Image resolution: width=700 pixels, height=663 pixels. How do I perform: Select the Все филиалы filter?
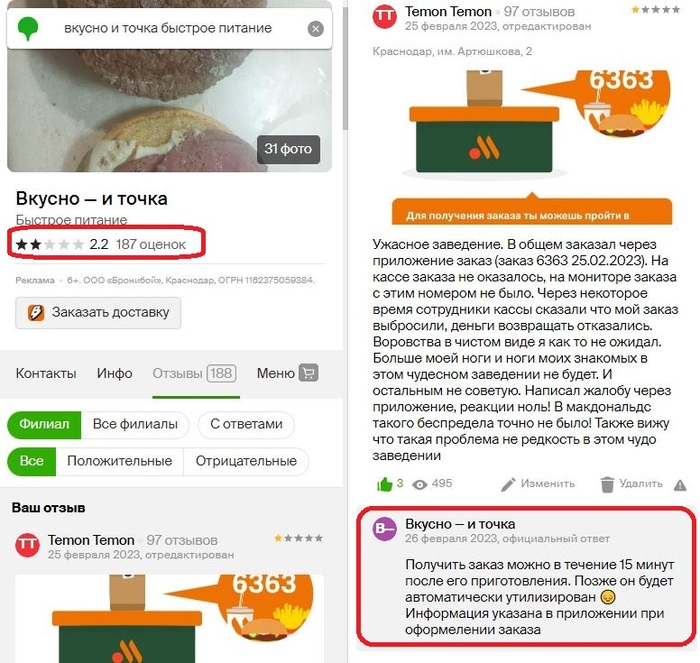[x=135, y=424]
